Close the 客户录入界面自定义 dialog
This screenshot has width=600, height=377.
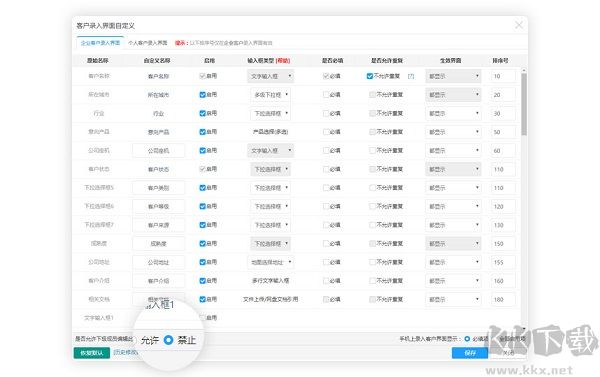tap(518, 25)
